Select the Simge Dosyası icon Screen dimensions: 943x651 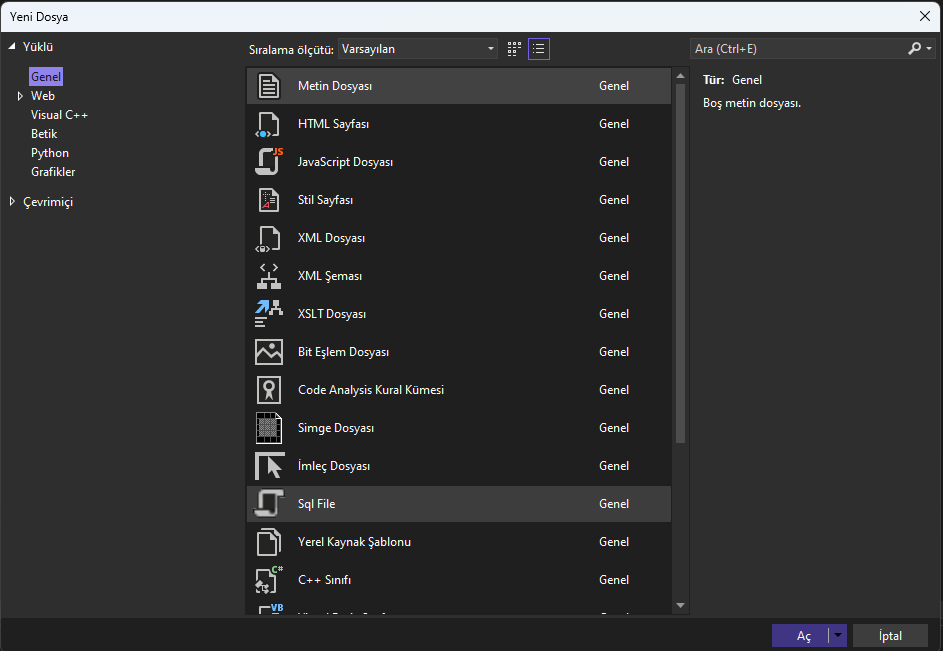[268, 428]
